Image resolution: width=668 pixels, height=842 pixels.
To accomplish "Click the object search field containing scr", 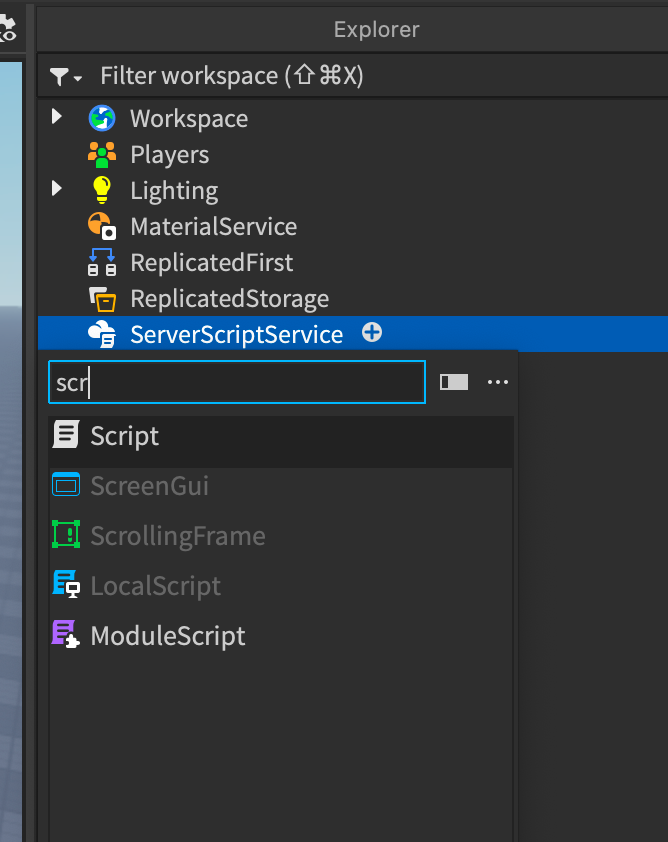I will point(237,382).
